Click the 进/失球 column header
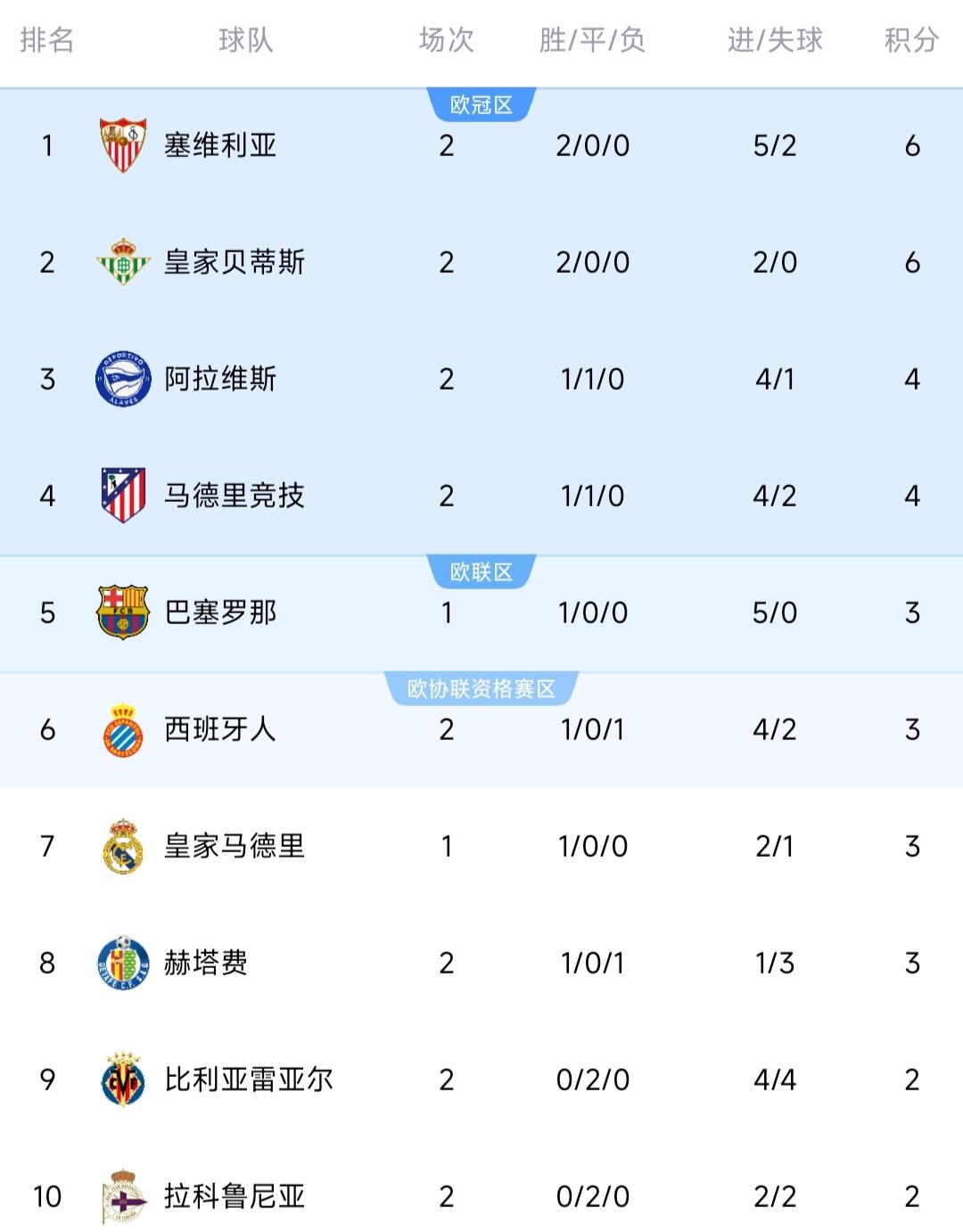 tap(775, 40)
